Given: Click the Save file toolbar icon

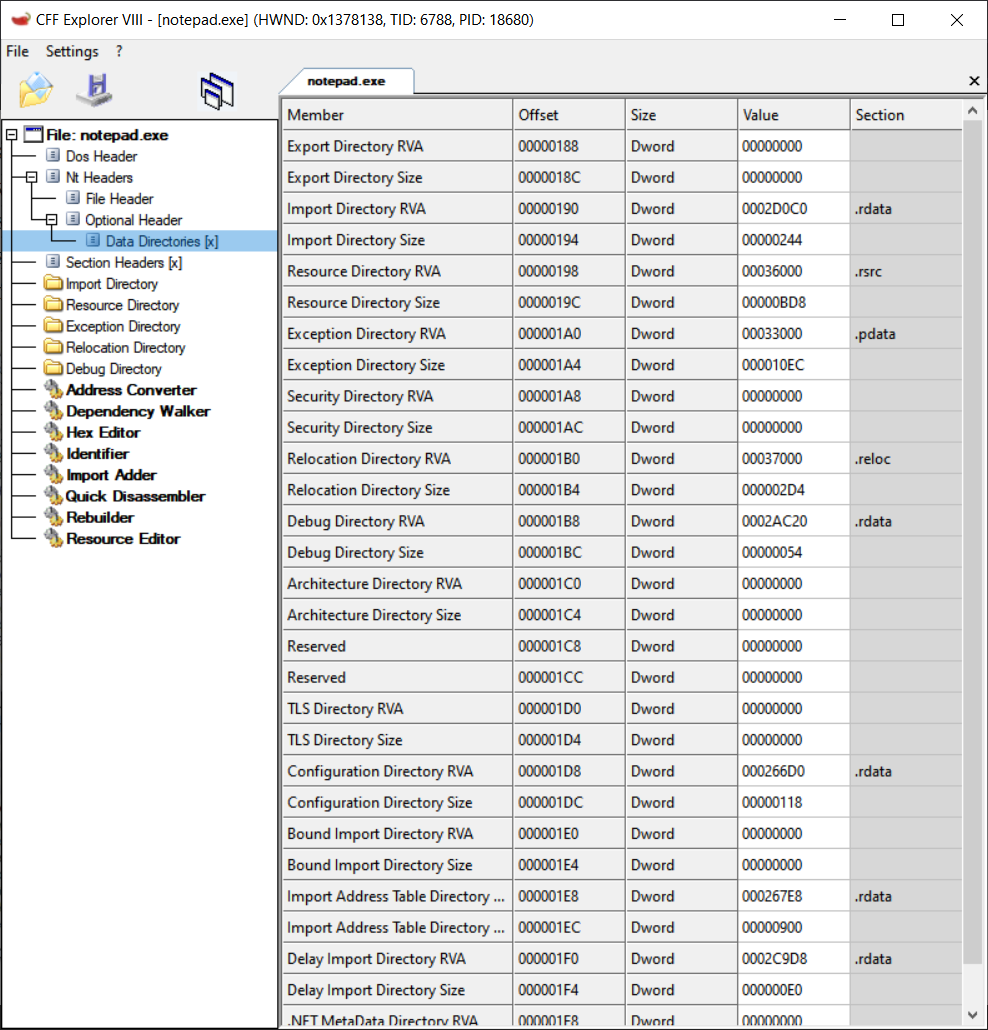Looking at the screenshot, I should (x=94, y=90).
